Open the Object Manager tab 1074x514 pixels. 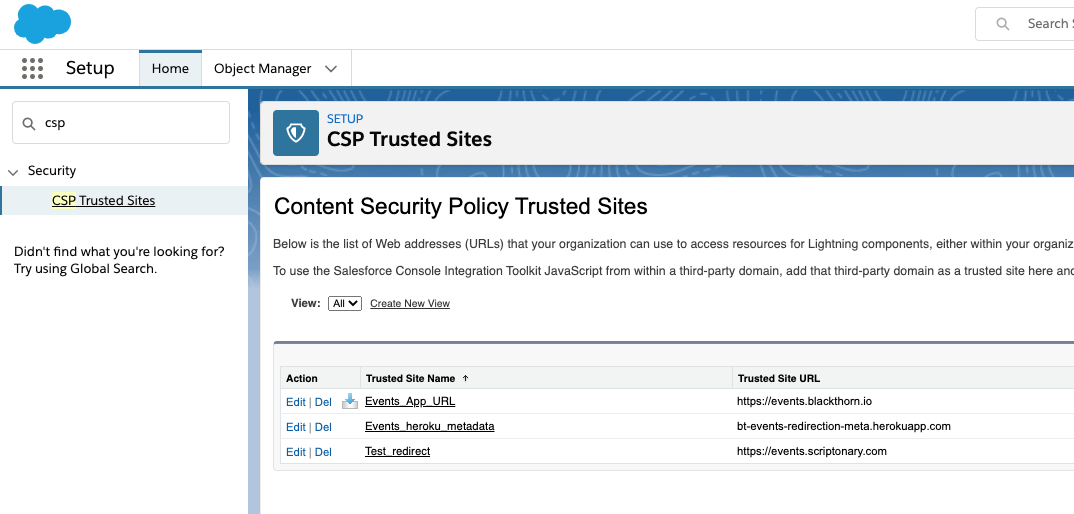pyautogui.click(x=262, y=69)
